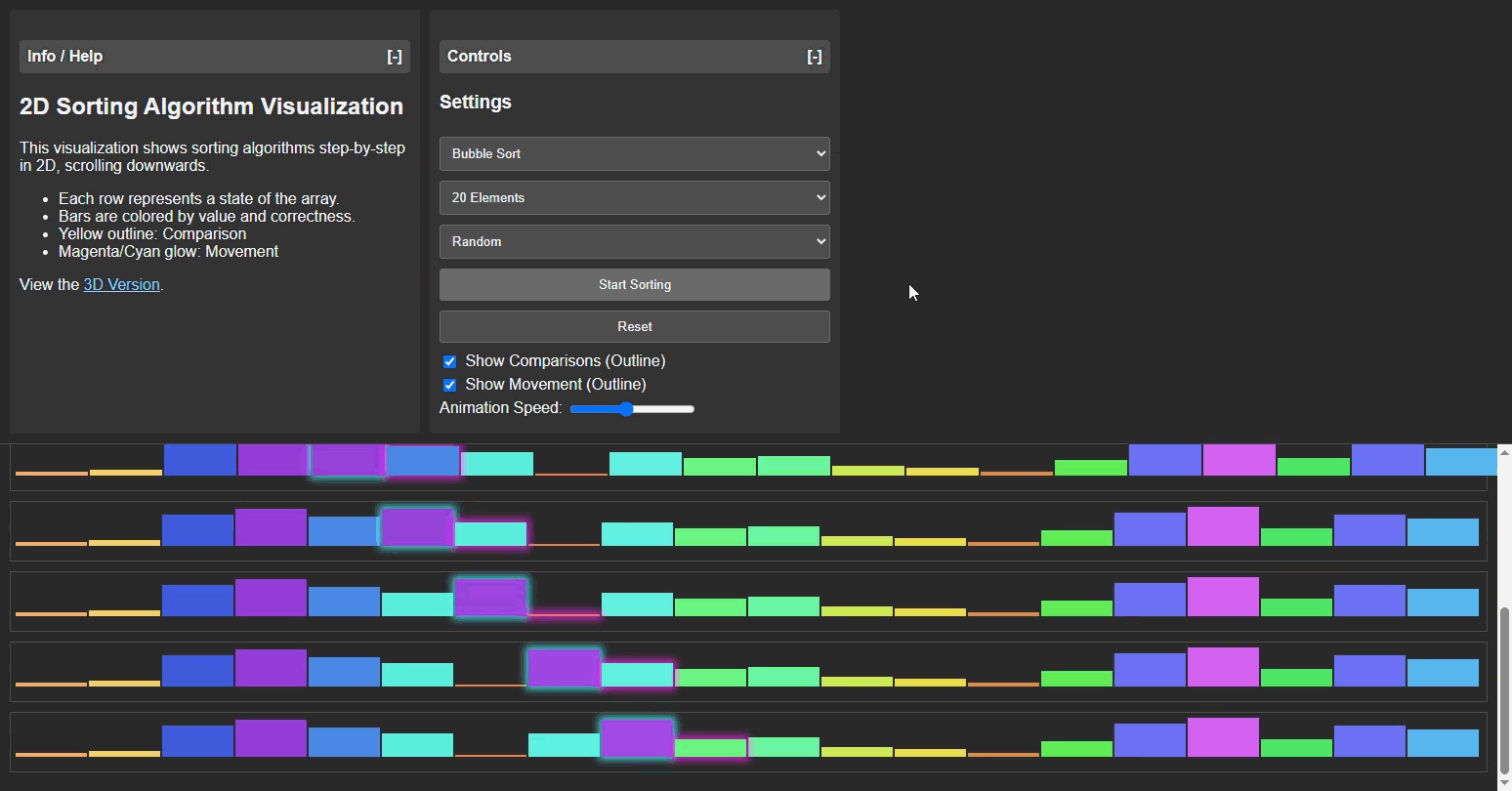
Task: Open the 3D Version link
Action: 120,284
